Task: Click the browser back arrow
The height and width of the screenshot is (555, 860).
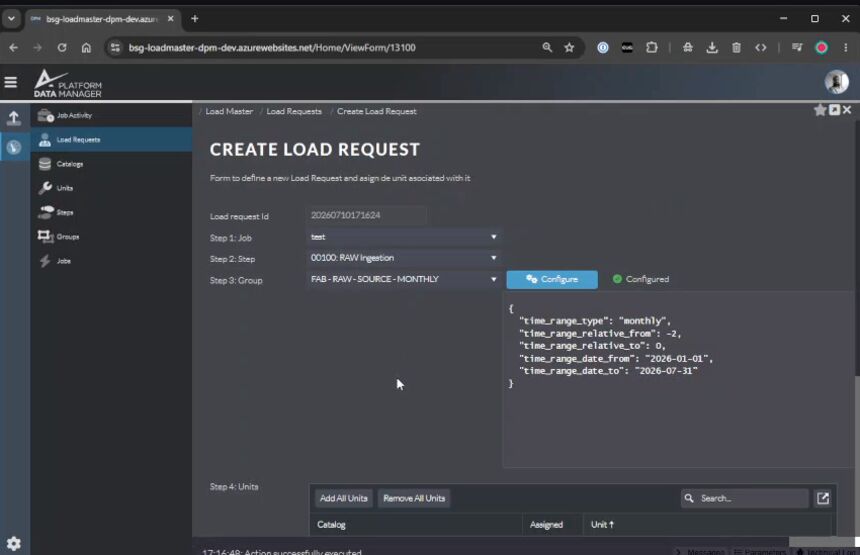Action: click(14, 48)
